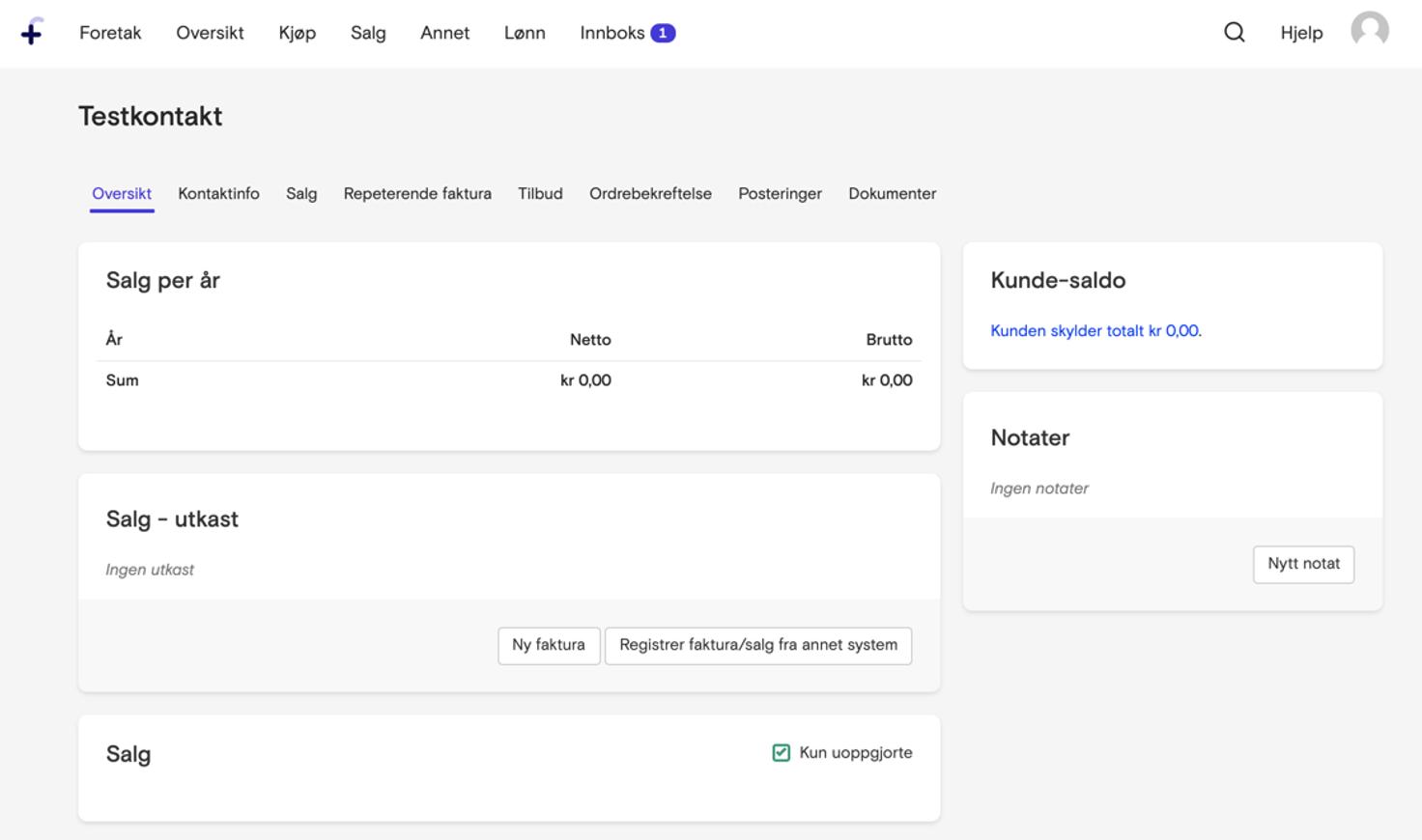Viewport: 1422px width, 840px height.
Task: Open the Foretak menu
Action: (110, 32)
